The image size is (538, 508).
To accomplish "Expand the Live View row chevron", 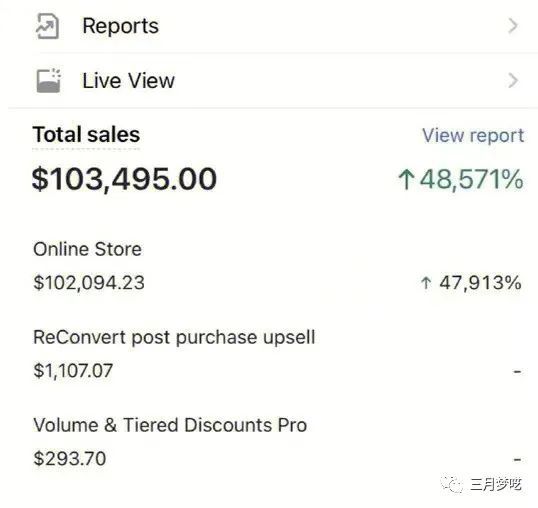I will (x=513, y=81).
